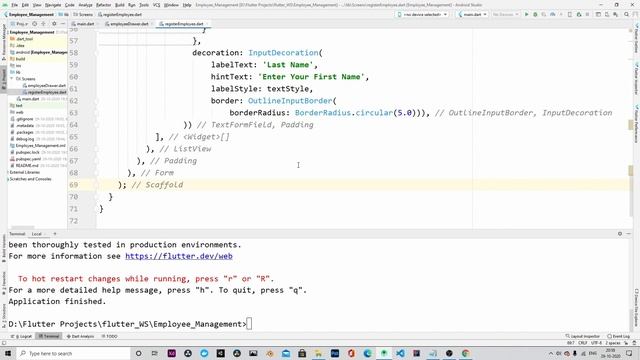The image size is (640, 360).
Task: Hide the Terminal panel with minus icon
Action: 629,233
